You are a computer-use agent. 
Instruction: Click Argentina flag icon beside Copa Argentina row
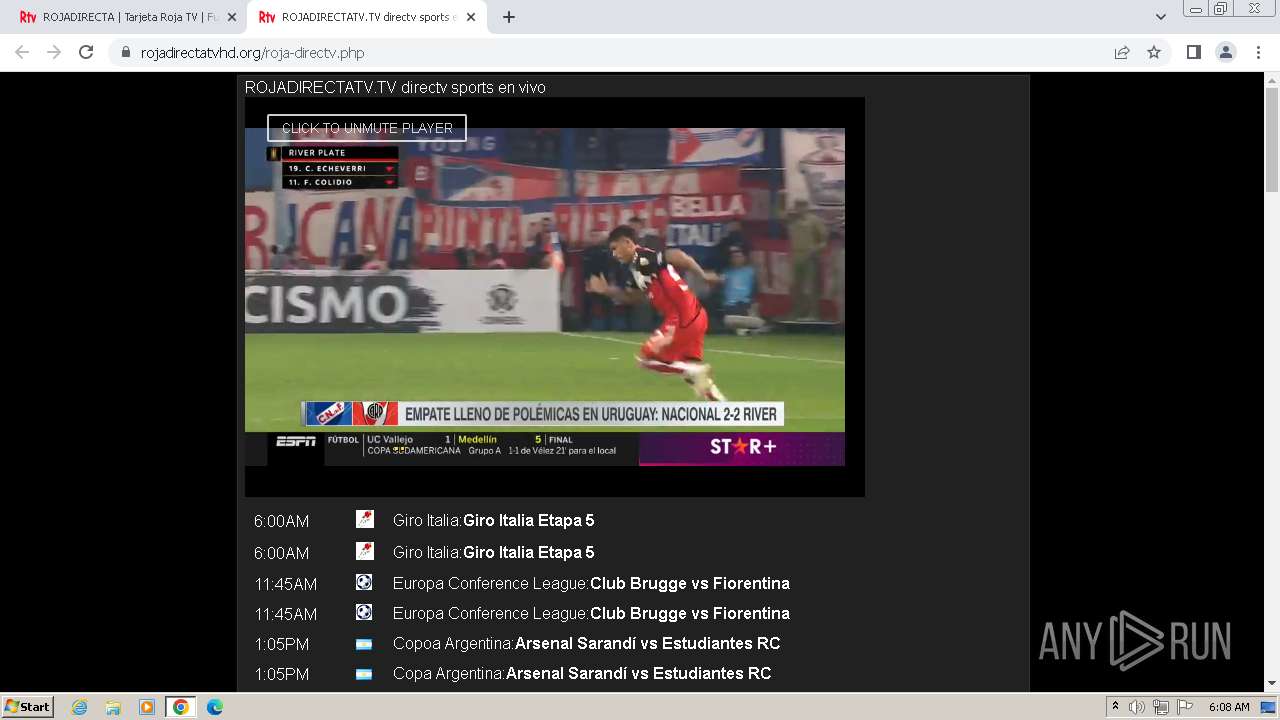[x=364, y=674]
